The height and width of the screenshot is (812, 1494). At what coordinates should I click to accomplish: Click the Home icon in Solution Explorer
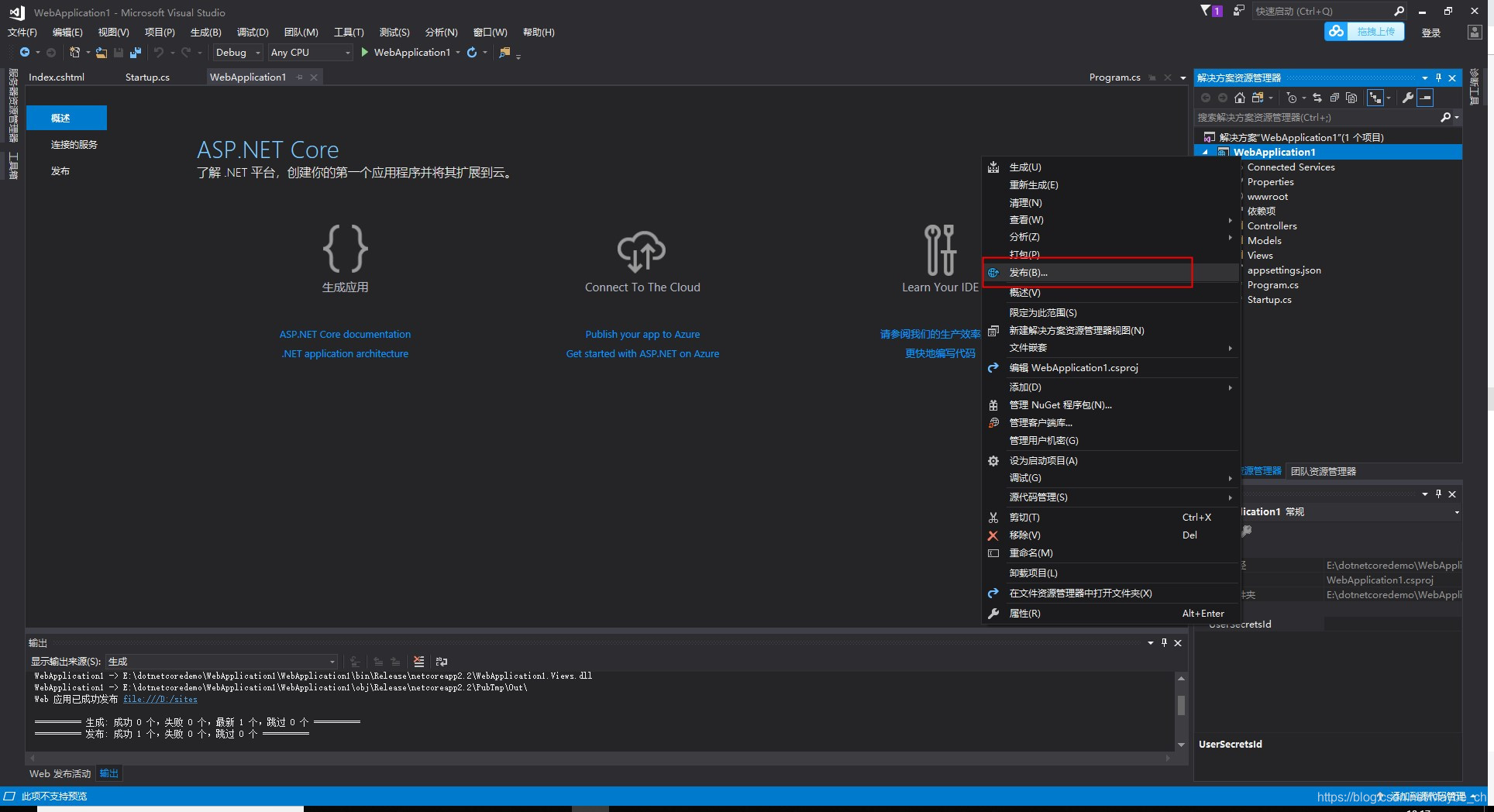coord(1240,98)
